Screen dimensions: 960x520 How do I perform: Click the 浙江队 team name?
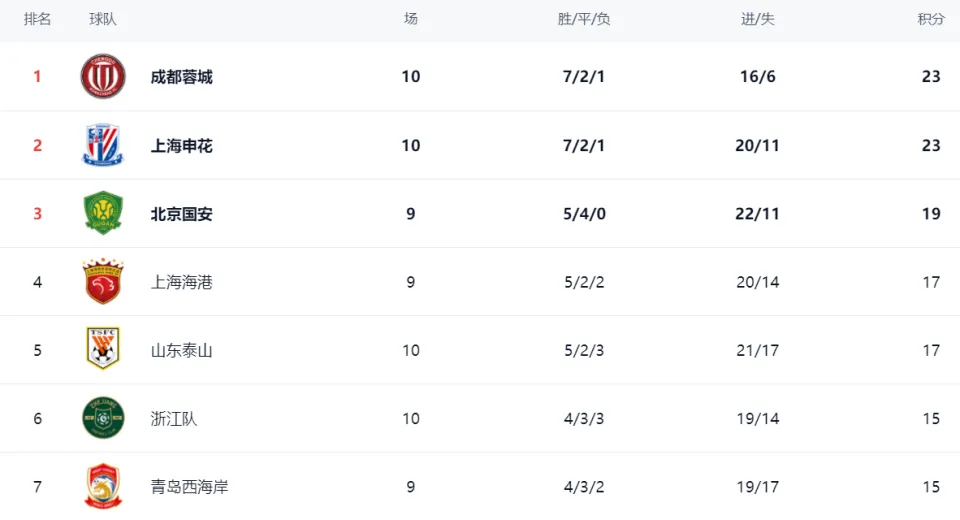(174, 419)
